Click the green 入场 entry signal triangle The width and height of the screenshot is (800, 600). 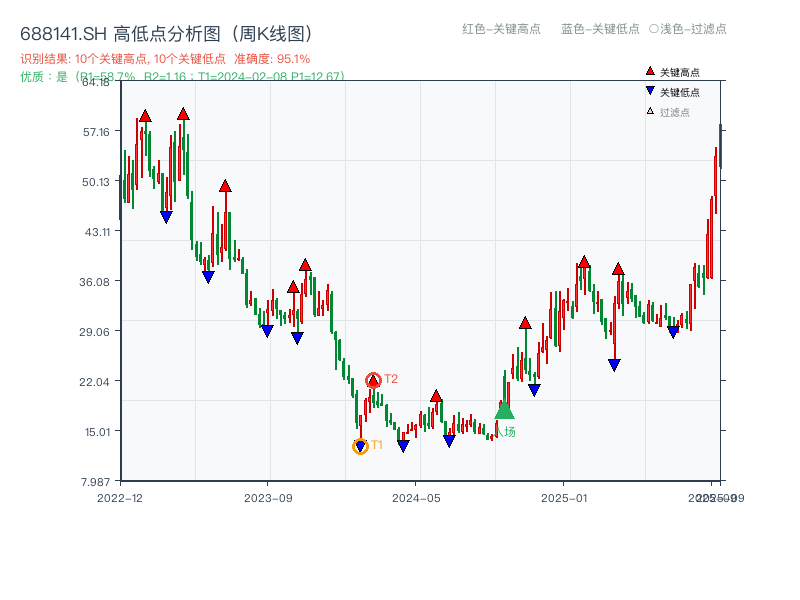pos(505,413)
